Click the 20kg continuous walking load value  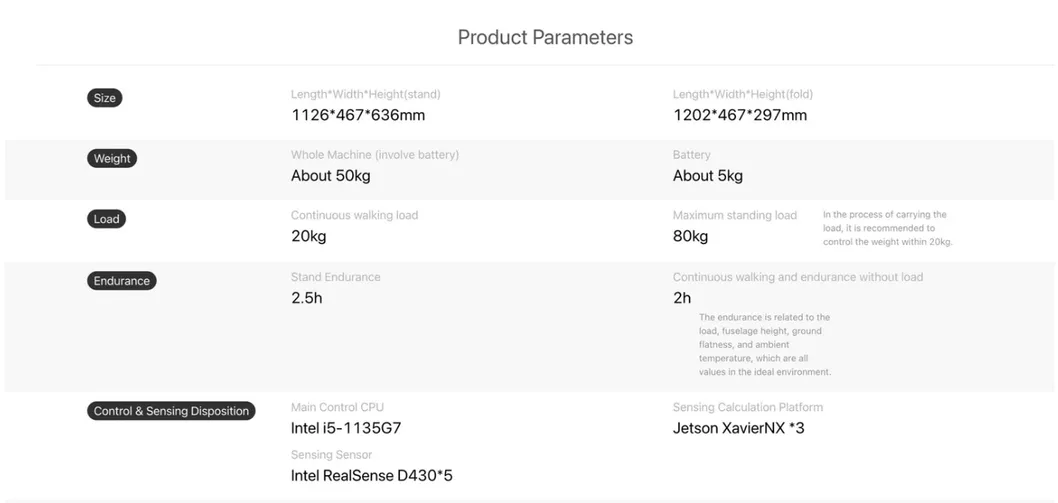[309, 237]
